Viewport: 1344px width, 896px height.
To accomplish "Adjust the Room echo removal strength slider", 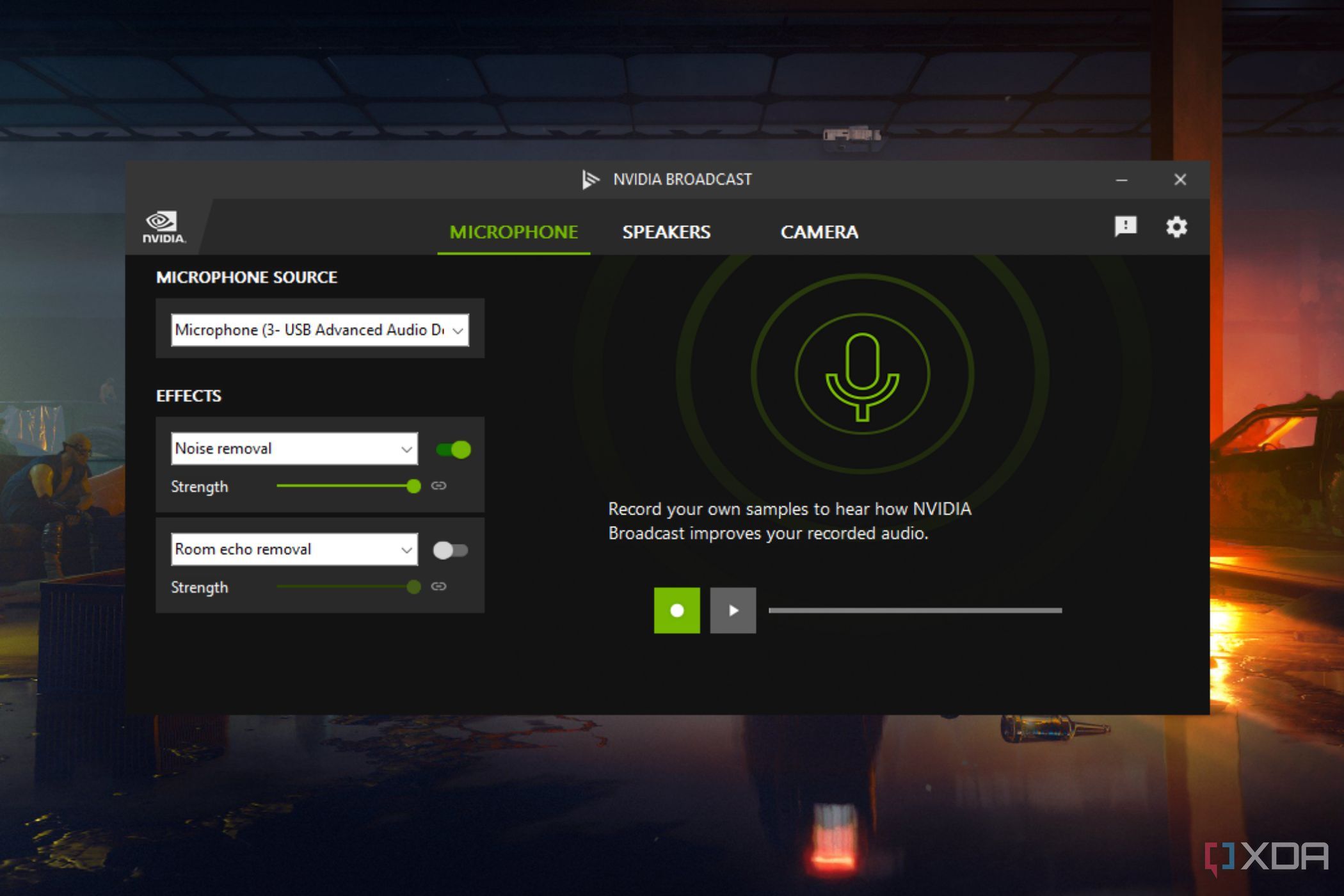I will click(x=348, y=587).
